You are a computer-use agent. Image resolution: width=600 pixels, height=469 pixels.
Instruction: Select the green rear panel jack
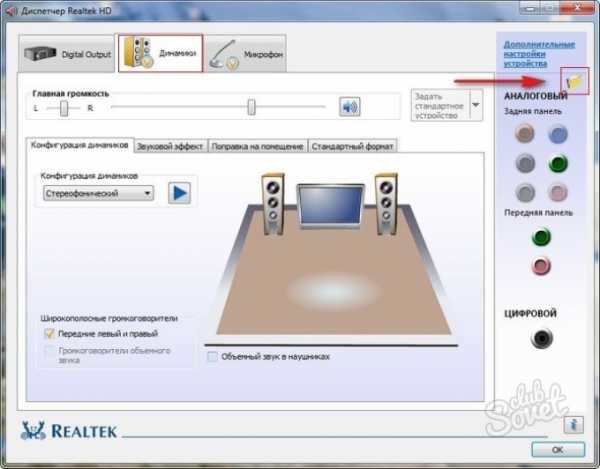click(x=558, y=163)
